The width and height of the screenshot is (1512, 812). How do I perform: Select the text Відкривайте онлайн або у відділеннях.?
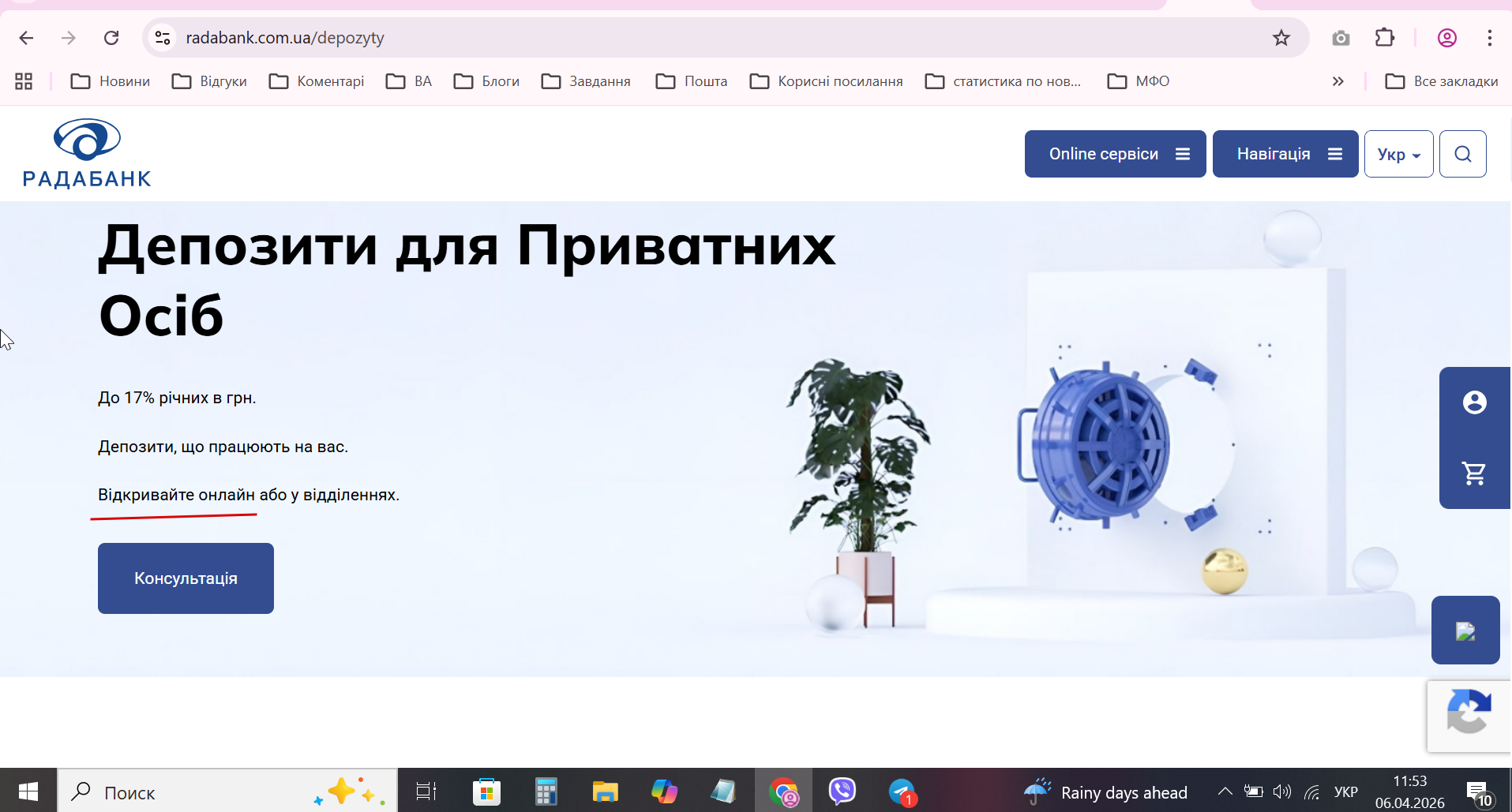(x=249, y=495)
